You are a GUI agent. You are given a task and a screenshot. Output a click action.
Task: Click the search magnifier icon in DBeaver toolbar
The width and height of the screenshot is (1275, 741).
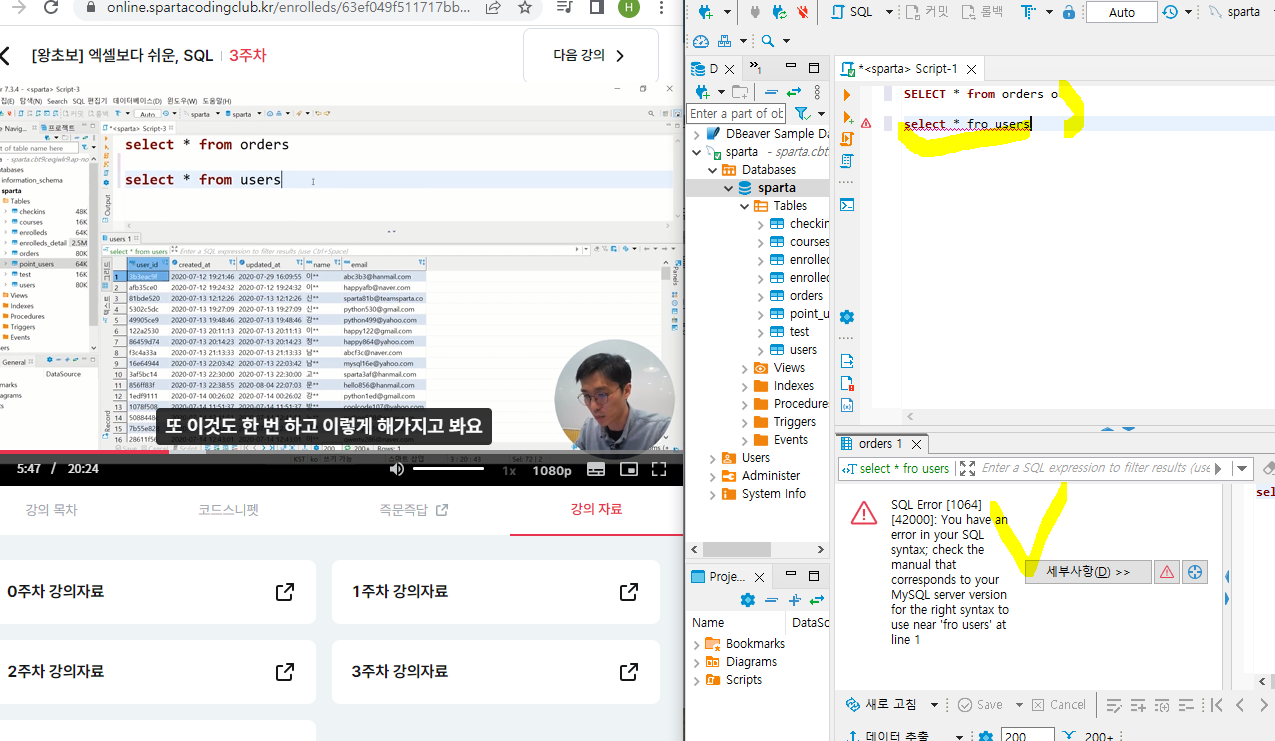(x=767, y=41)
